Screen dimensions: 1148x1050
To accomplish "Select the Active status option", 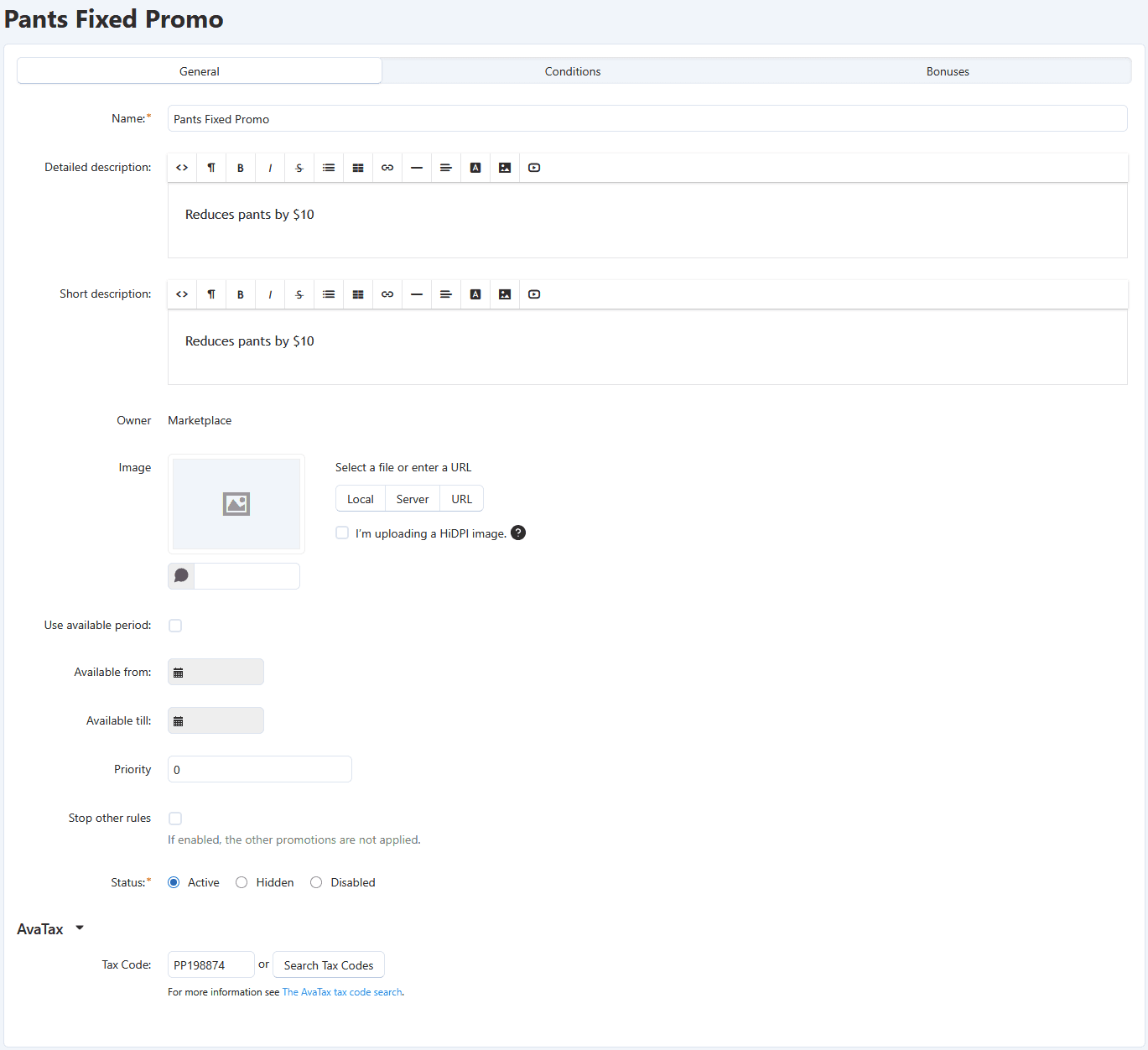I will (174, 882).
